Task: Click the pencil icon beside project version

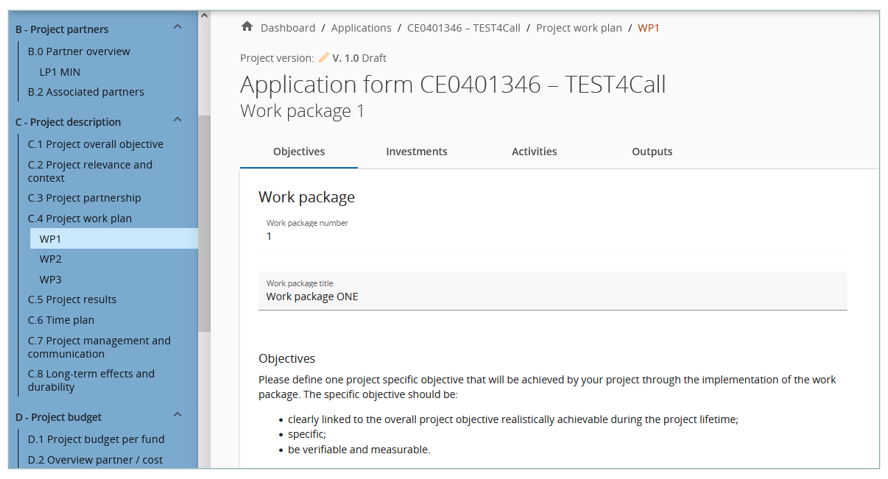Action: click(323, 58)
